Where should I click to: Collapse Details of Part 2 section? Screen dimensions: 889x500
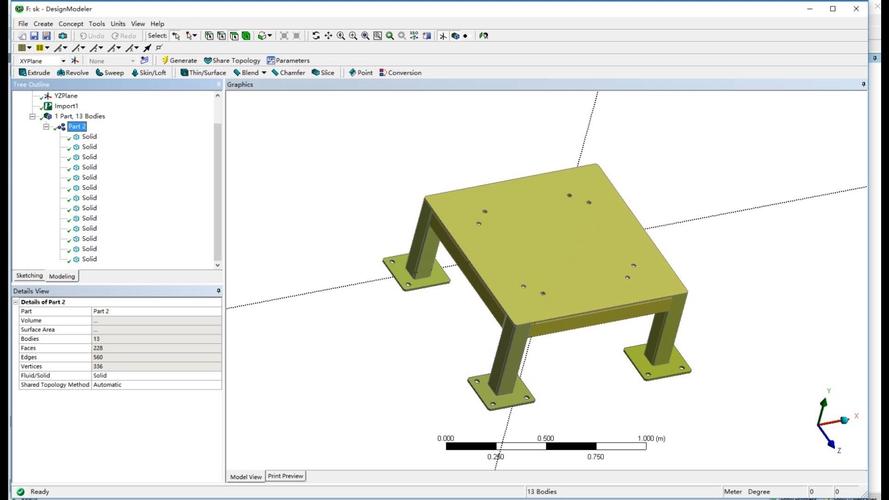click(16, 302)
